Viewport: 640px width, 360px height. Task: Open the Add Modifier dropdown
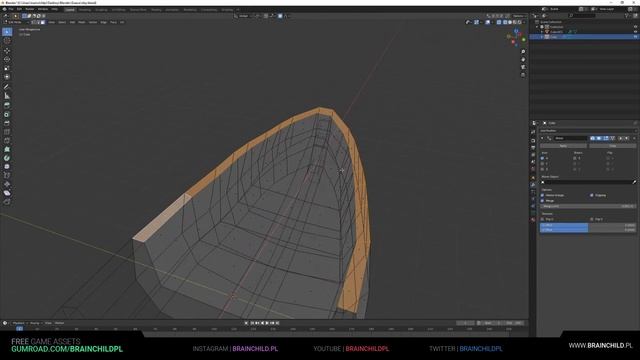point(588,131)
